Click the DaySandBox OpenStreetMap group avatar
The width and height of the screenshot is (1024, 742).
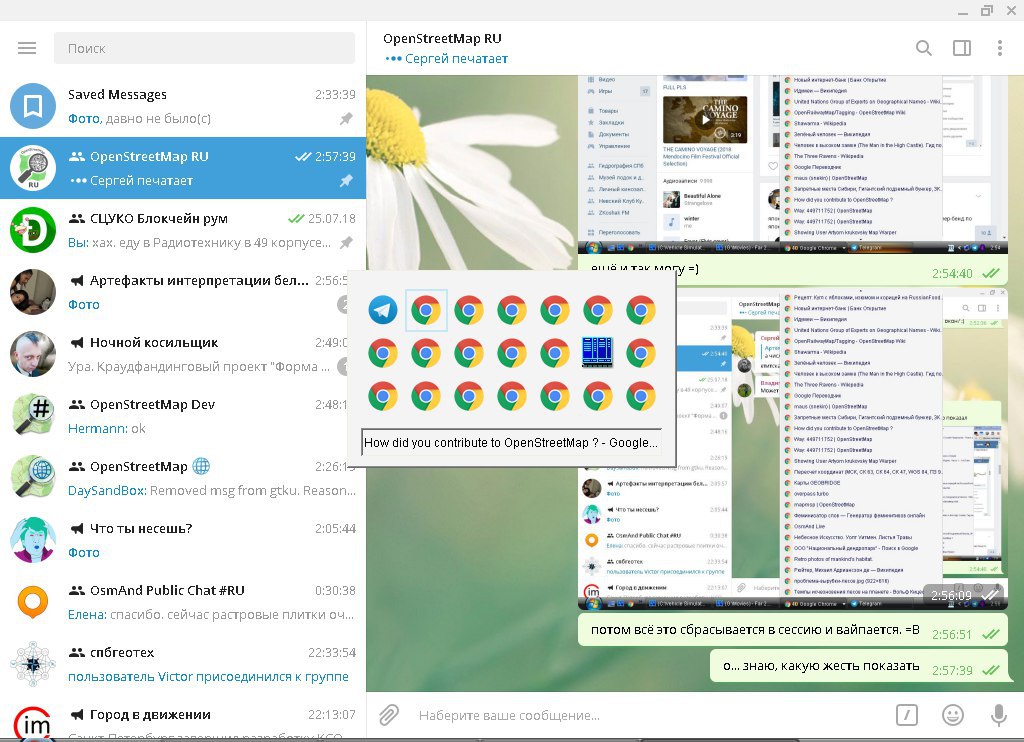tap(33, 478)
